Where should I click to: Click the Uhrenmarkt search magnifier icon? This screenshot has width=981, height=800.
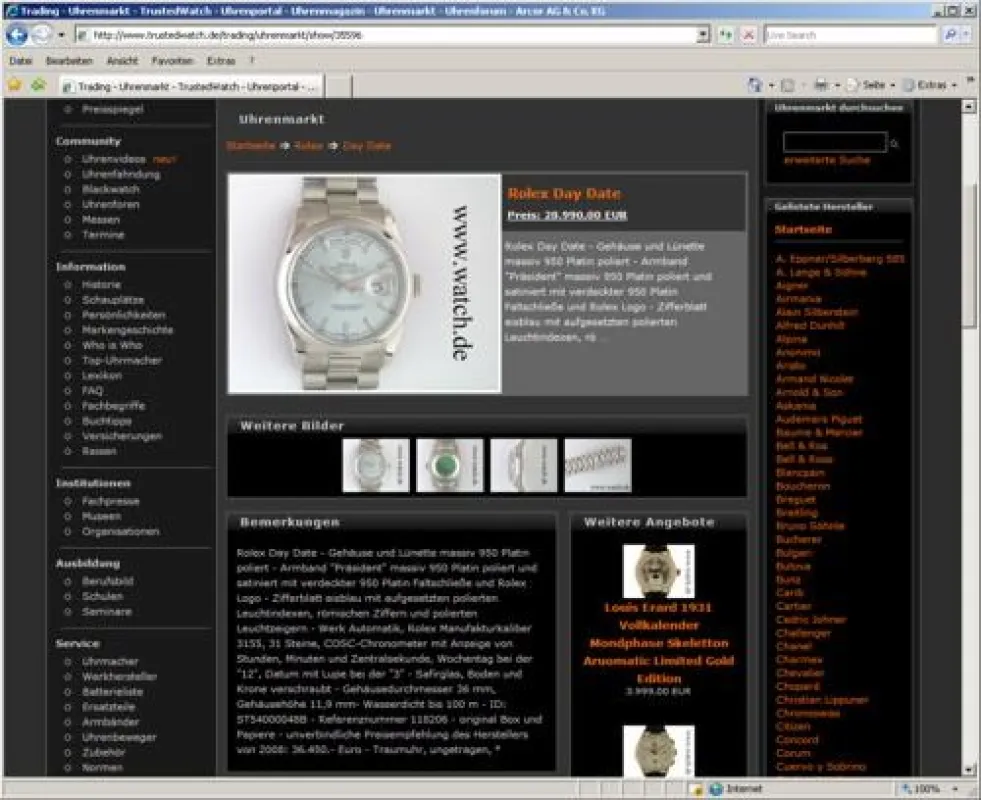pos(895,143)
